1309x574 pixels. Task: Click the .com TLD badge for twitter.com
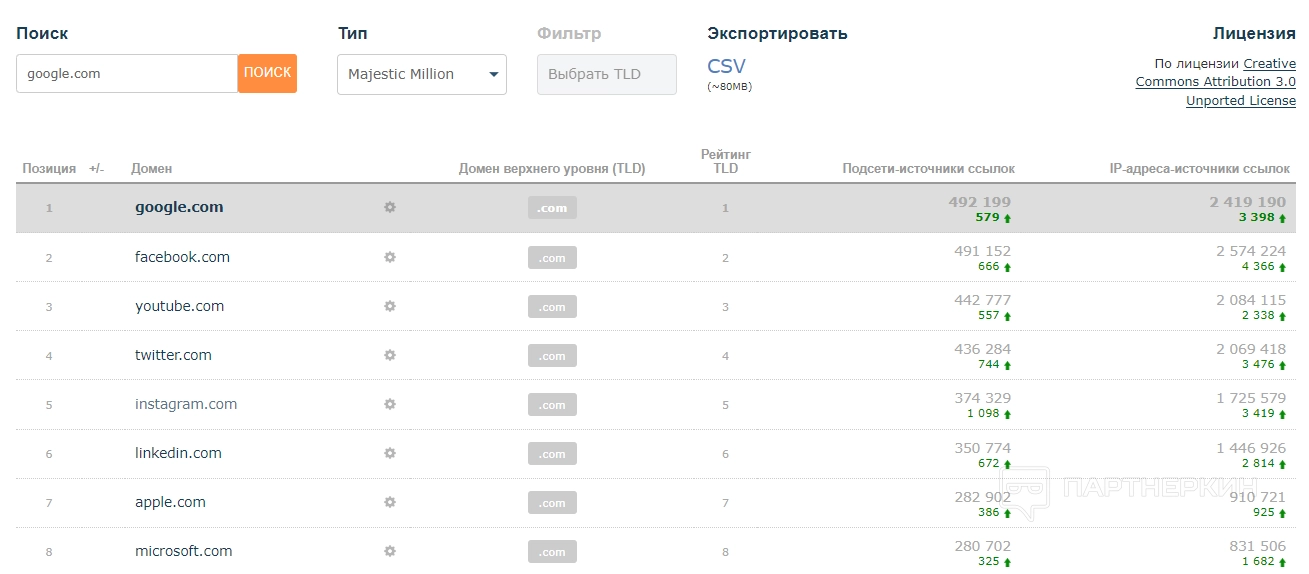(x=552, y=356)
